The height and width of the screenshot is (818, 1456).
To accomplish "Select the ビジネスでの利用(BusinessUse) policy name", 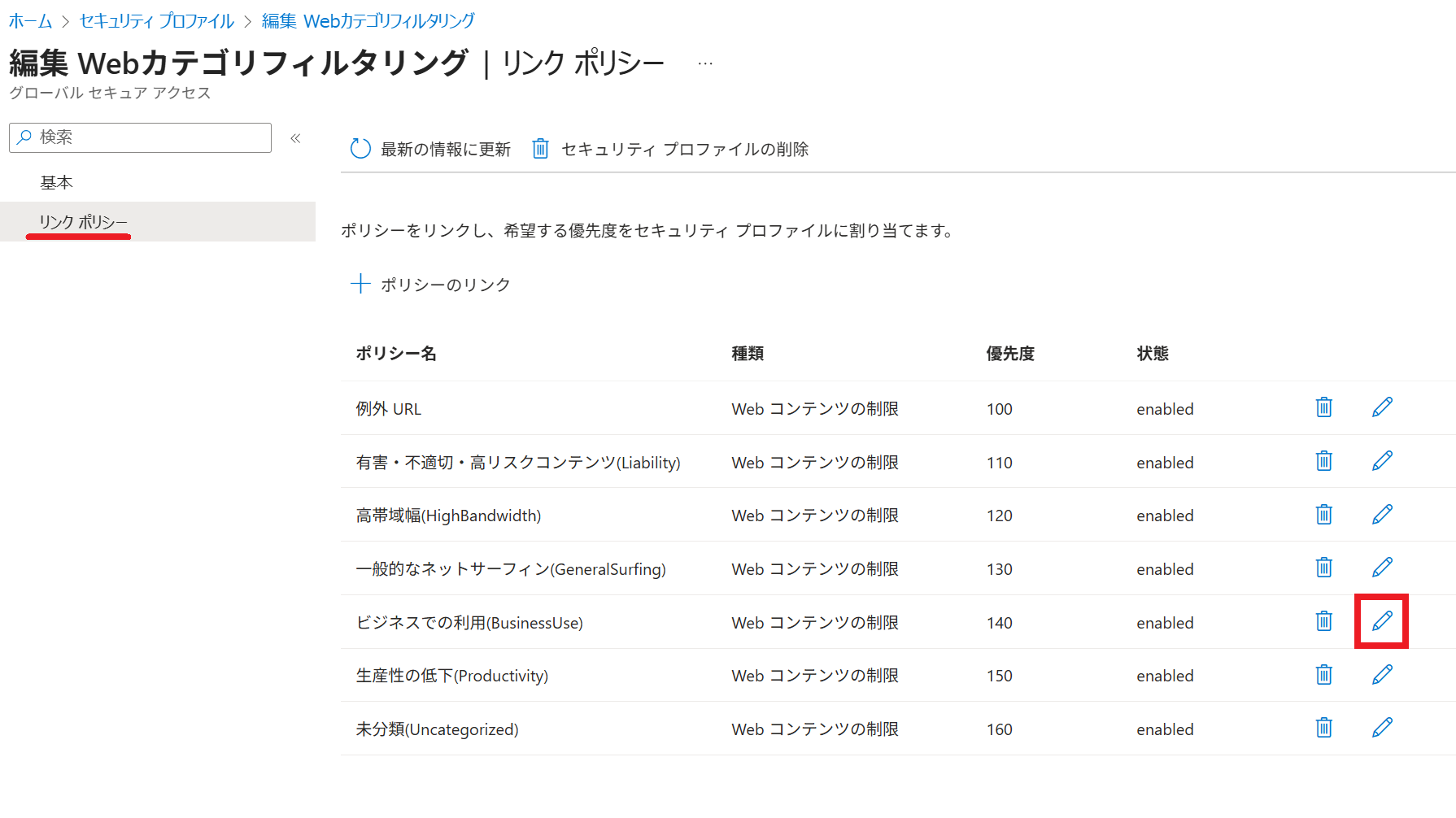I will 469,623.
